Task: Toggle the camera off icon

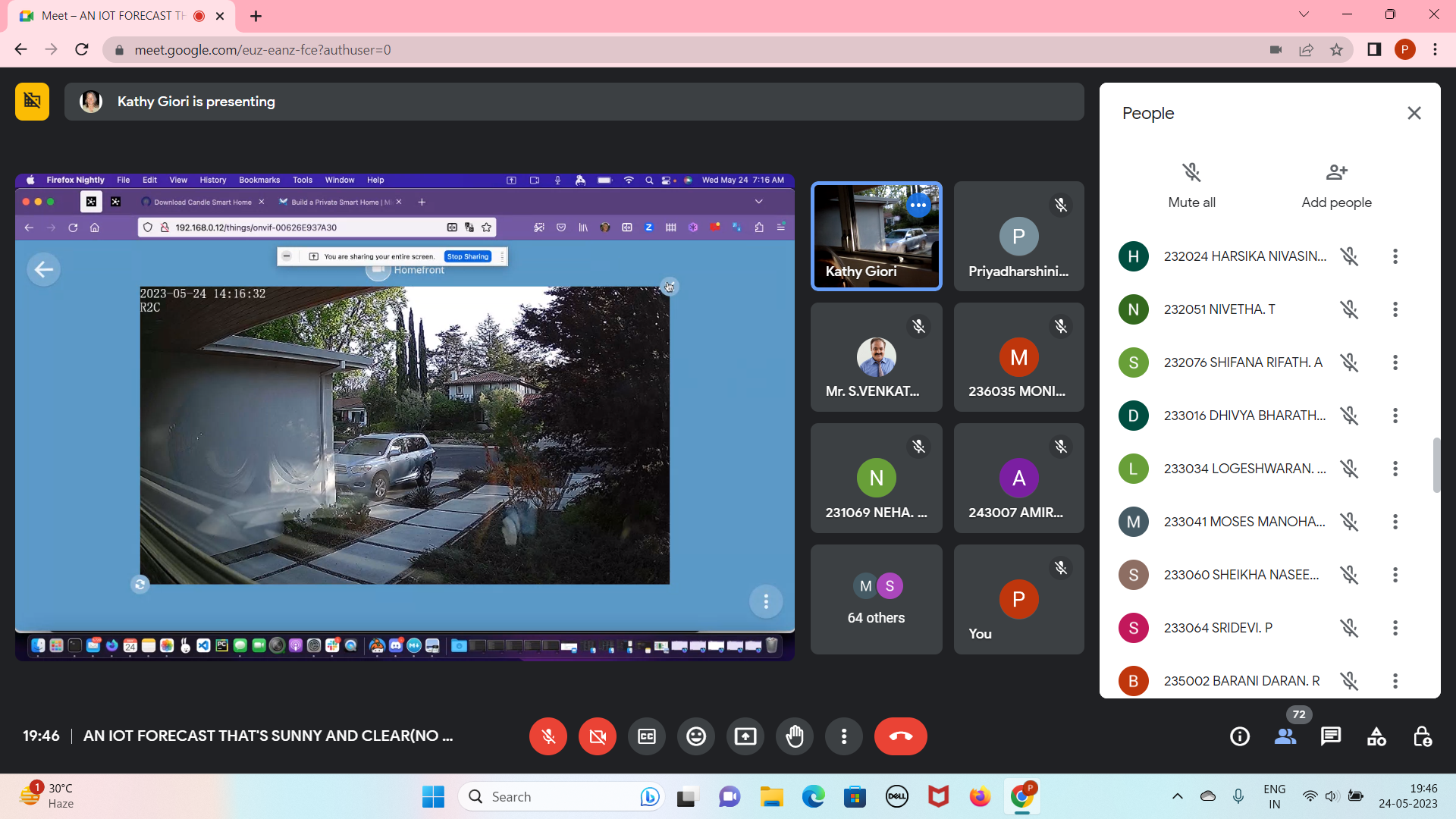Action: pyautogui.click(x=597, y=736)
